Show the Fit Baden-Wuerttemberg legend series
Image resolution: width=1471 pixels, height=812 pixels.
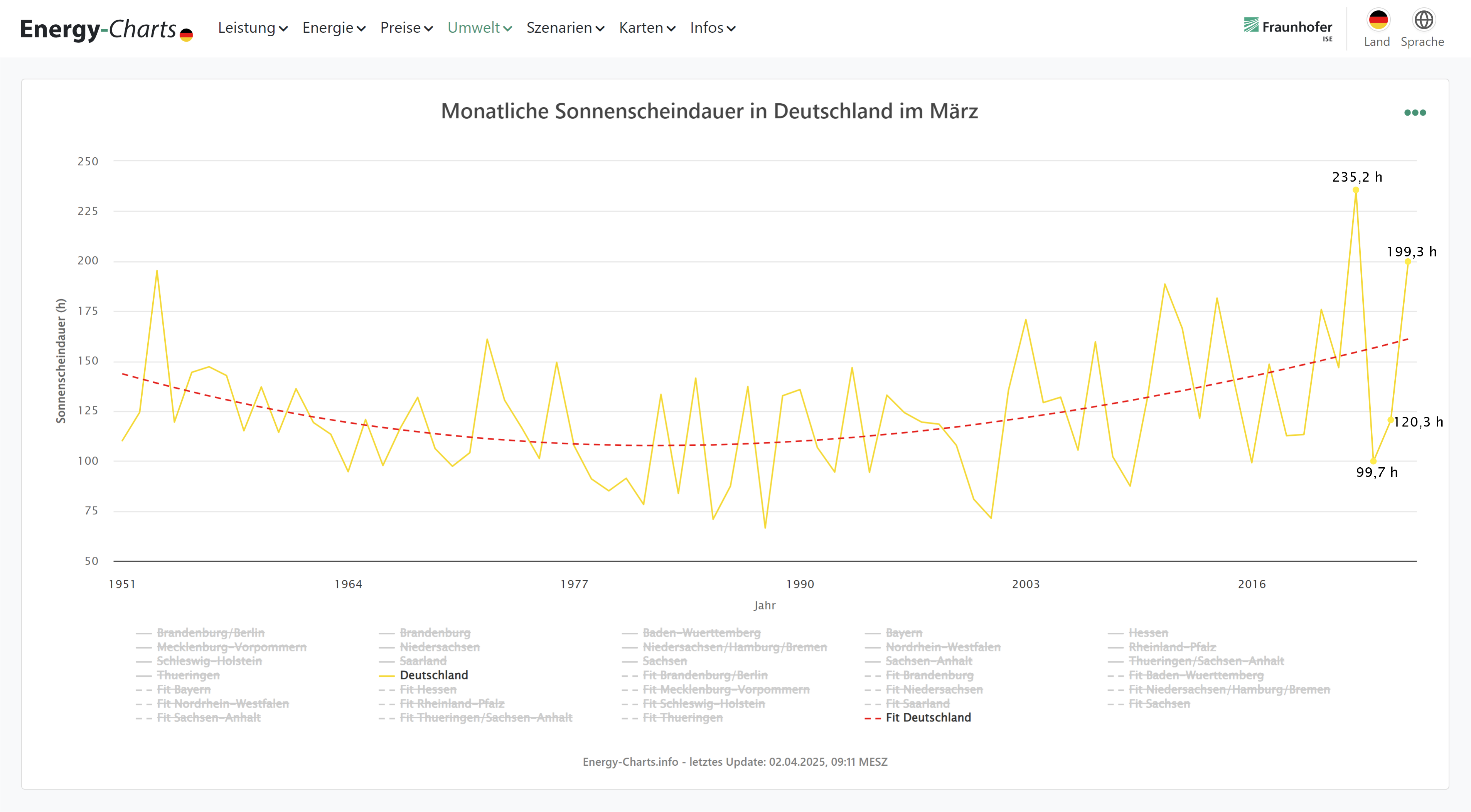click(x=1186, y=675)
